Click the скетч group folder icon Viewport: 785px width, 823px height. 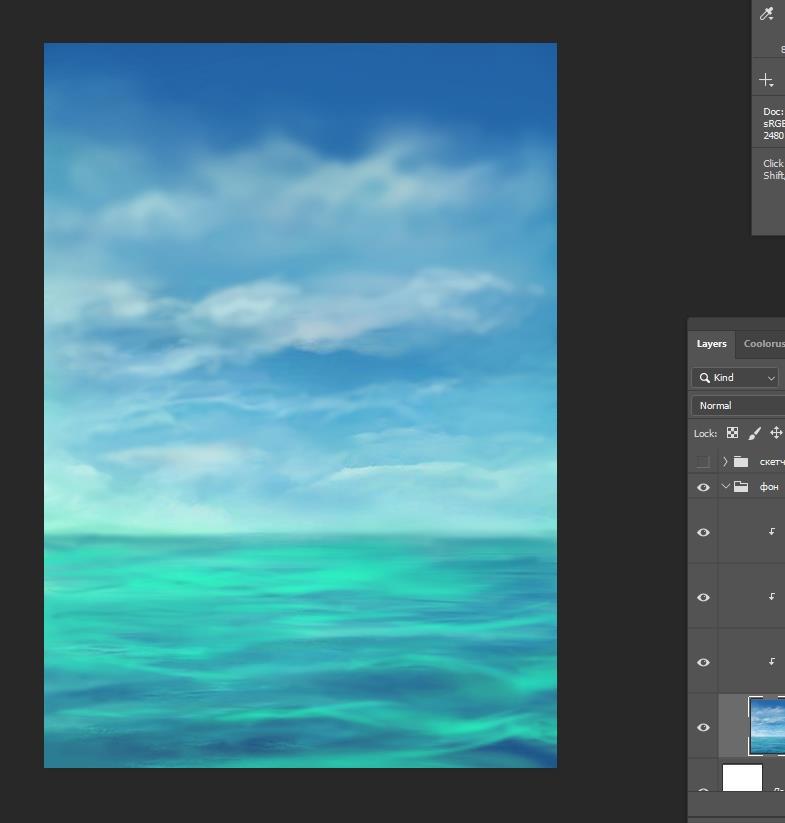[x=741, y=462]
